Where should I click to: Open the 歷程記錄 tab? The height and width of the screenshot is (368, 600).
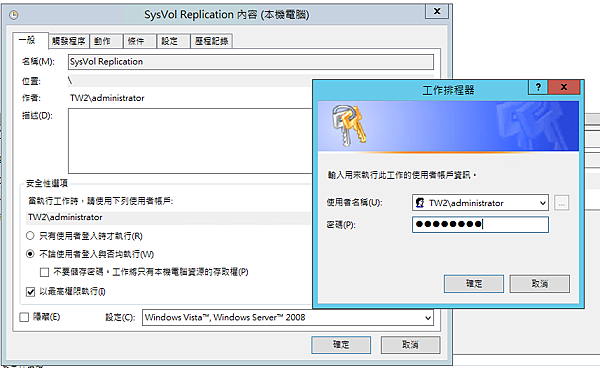(x=211, y=41)
